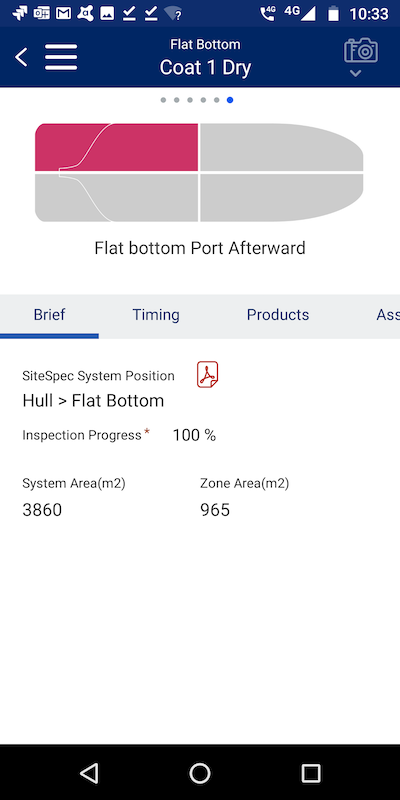Viewport: 400px width, 800px height.
Task: Open the hamburger menu
Action: click(61, 57)
